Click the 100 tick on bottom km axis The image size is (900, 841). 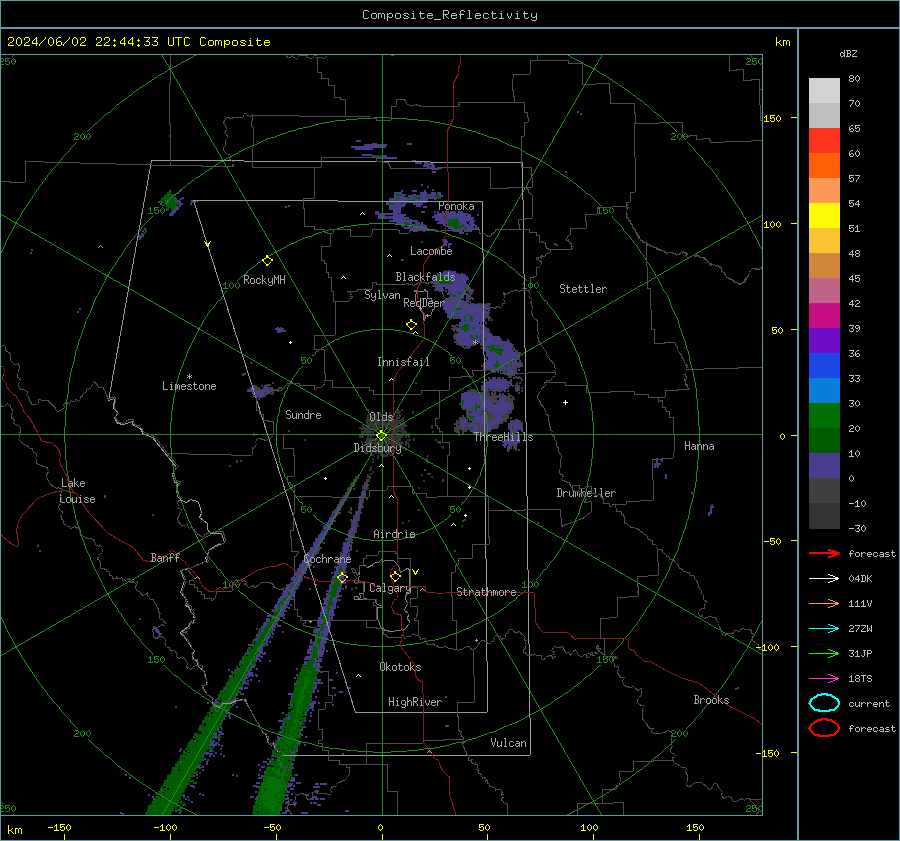pyautogui.click(x=589, y=827)
